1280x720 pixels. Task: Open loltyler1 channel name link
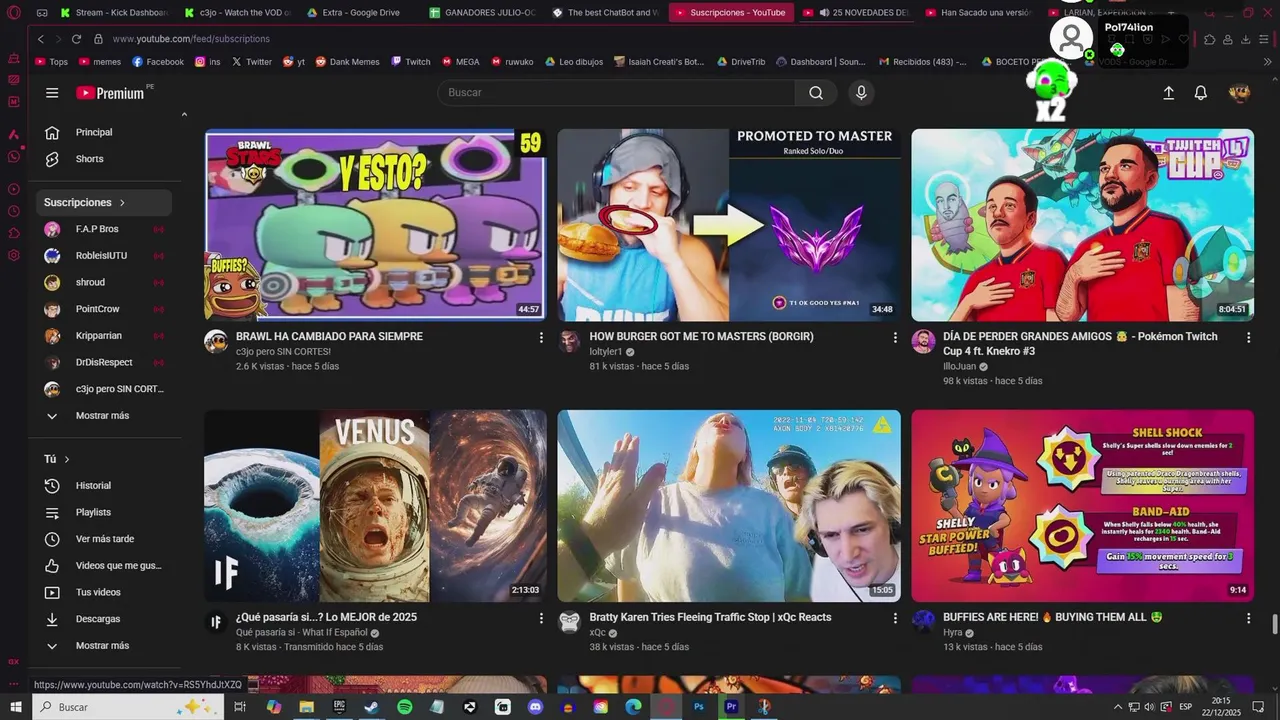[606, 352]
